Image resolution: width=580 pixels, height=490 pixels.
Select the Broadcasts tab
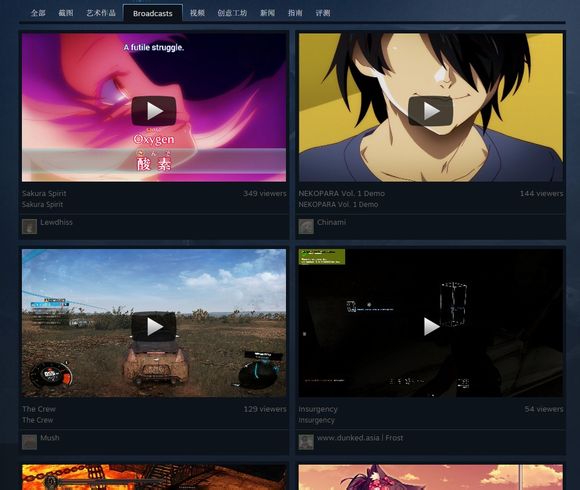(x=152, y=13)
